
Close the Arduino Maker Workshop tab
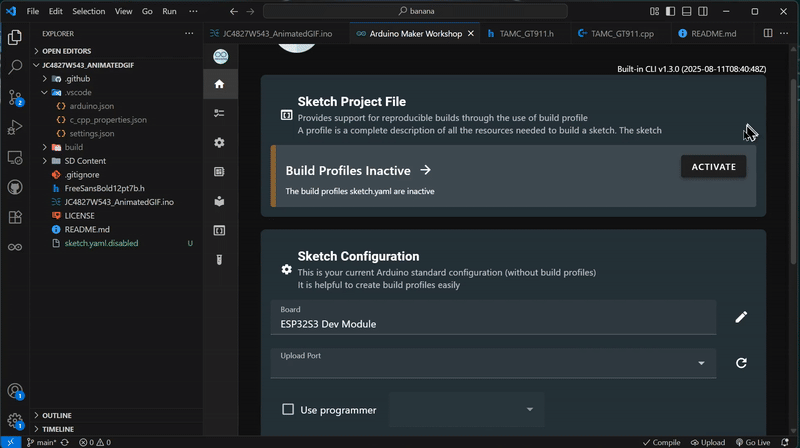[x=470, y=33]
